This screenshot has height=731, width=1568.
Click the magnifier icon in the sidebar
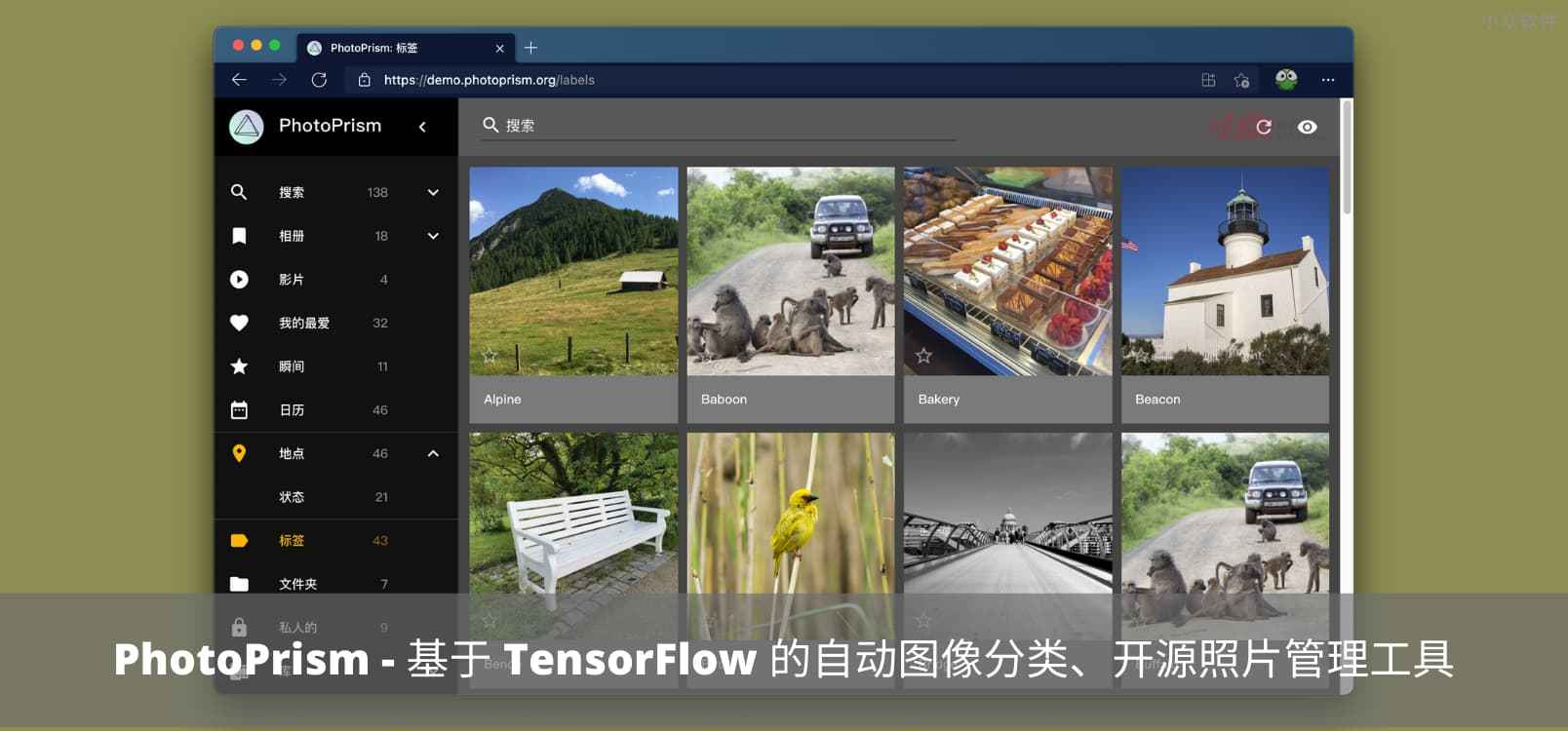[239, 192]
